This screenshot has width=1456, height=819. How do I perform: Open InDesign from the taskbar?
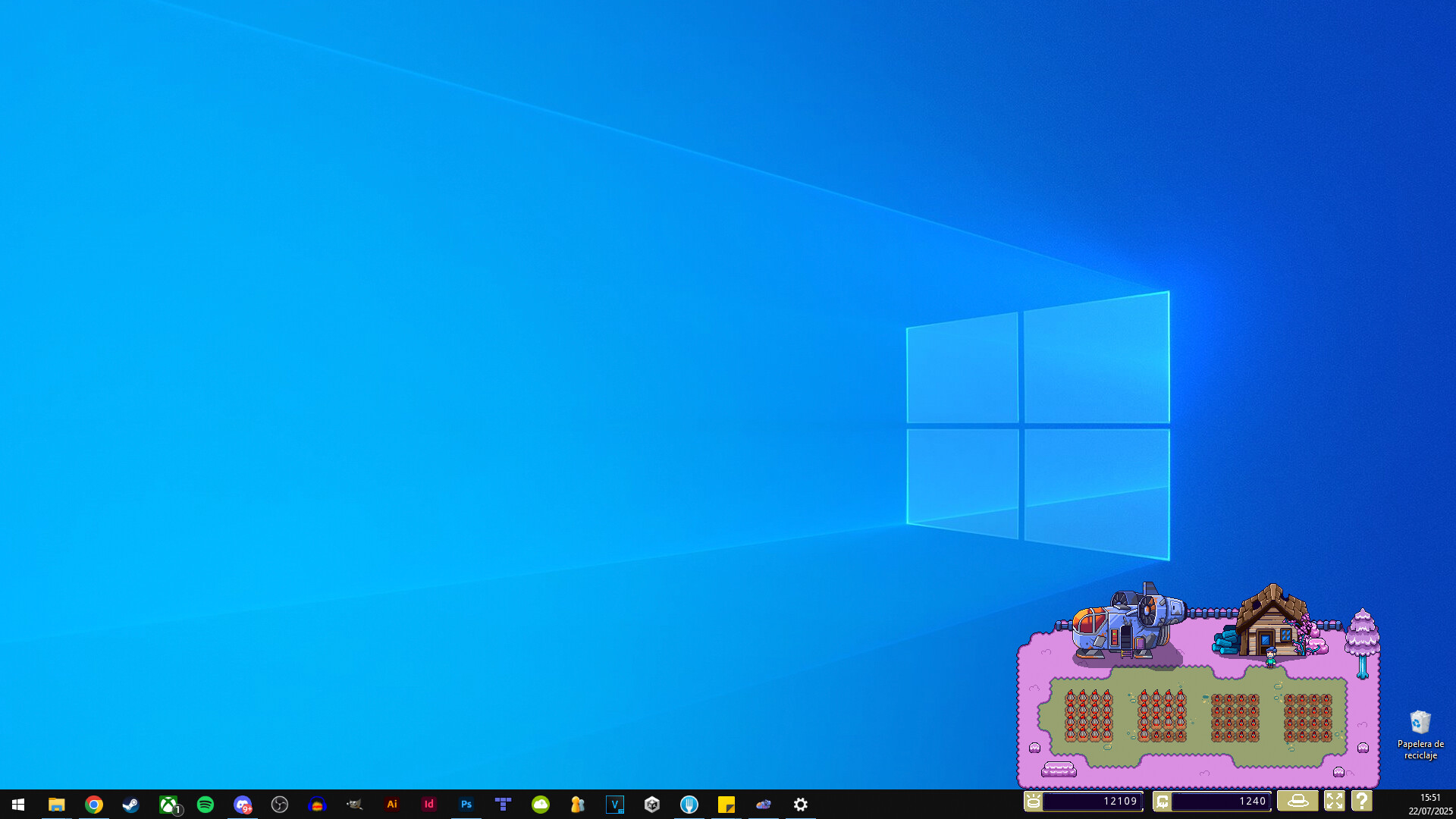point(429,805)
